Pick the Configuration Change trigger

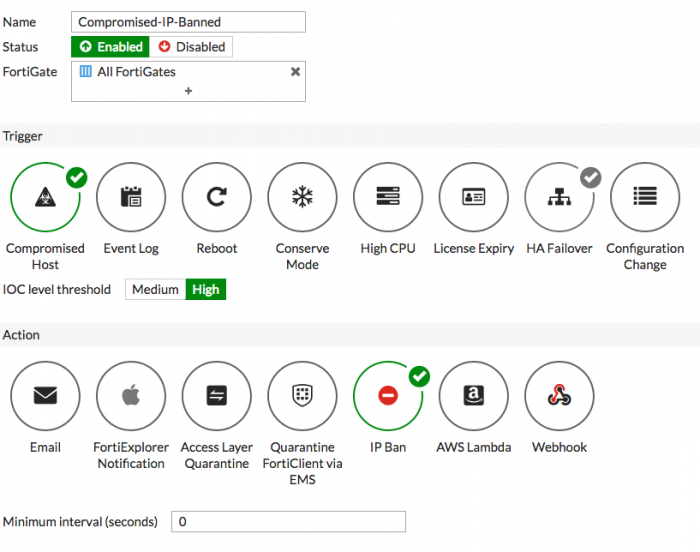click(645, 197)
